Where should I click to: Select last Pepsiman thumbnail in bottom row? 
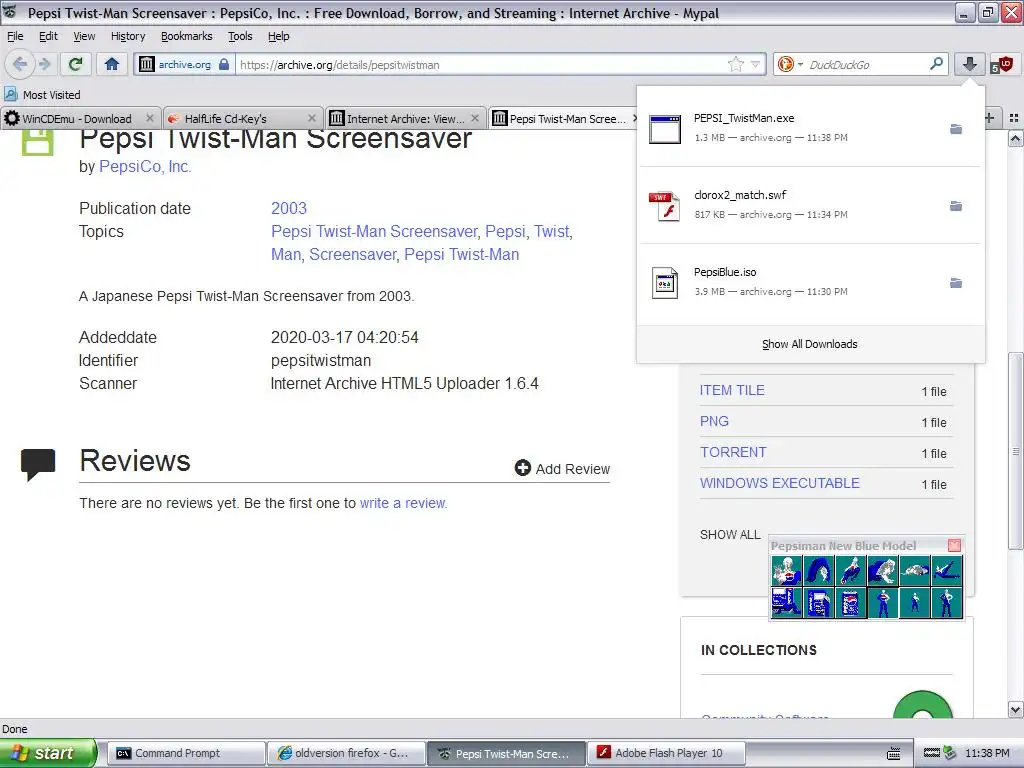click(x=946, y=602)
